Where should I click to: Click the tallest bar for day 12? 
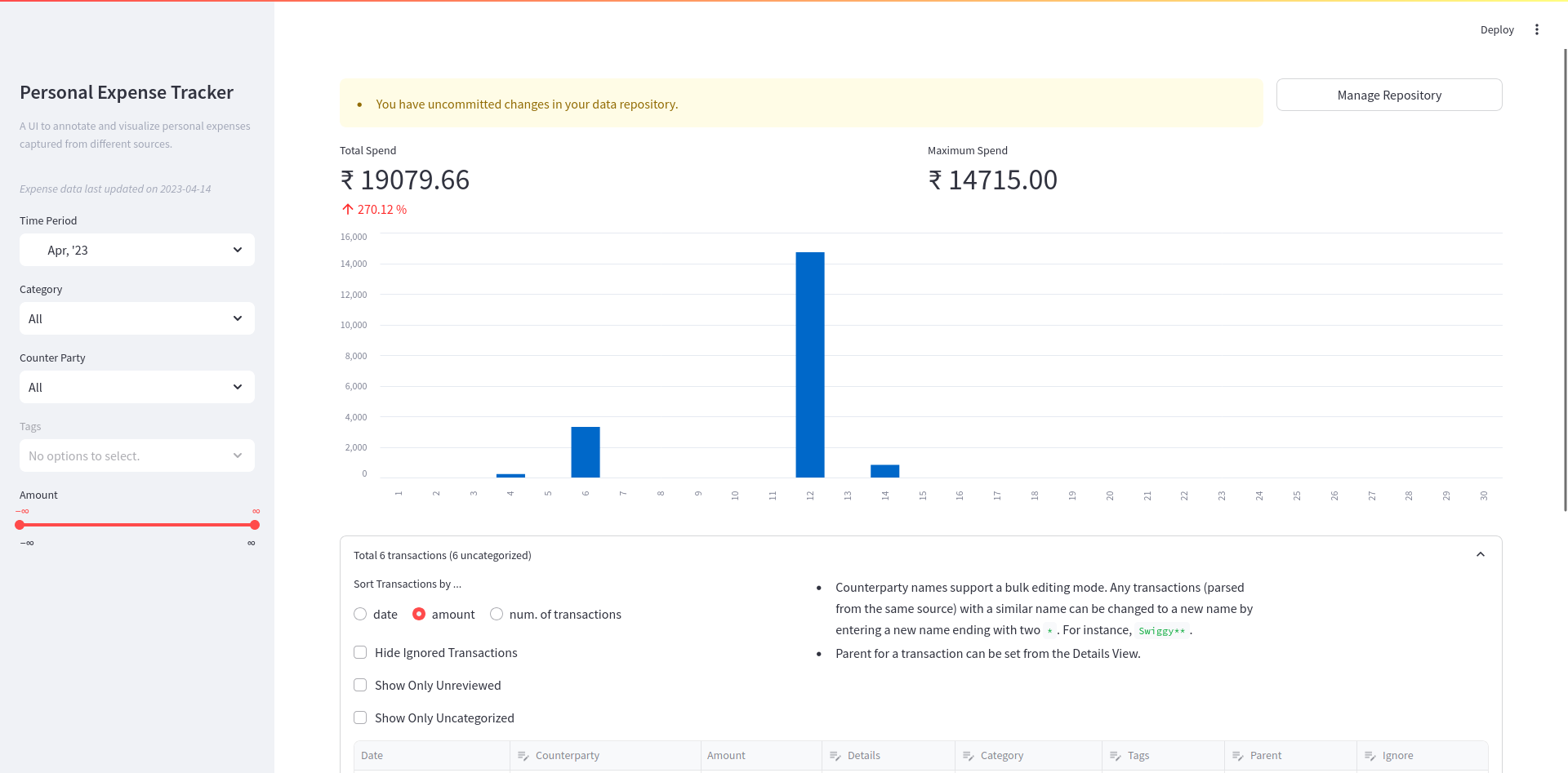coord(810,365)
